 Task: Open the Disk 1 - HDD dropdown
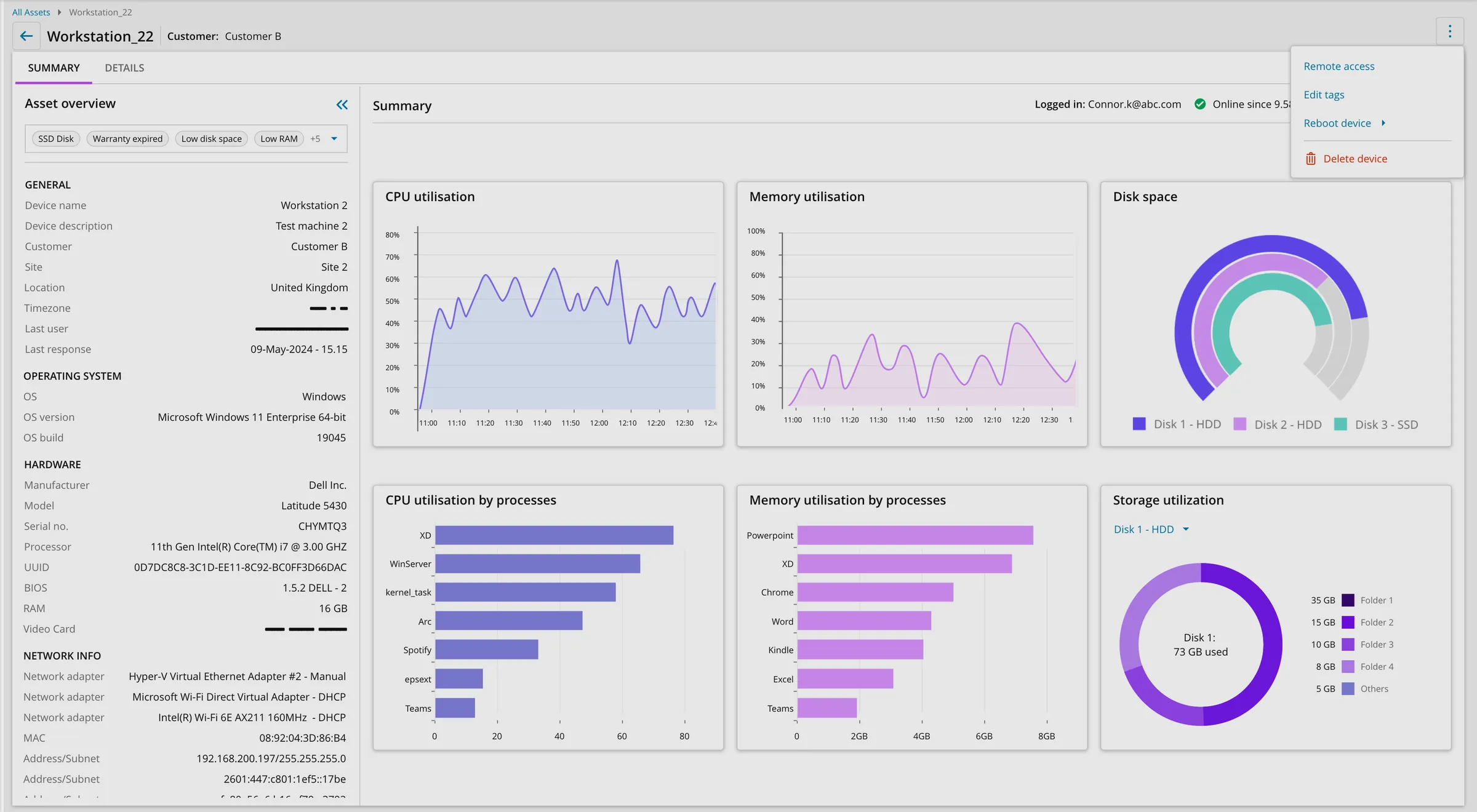(x=1151, y=529)
